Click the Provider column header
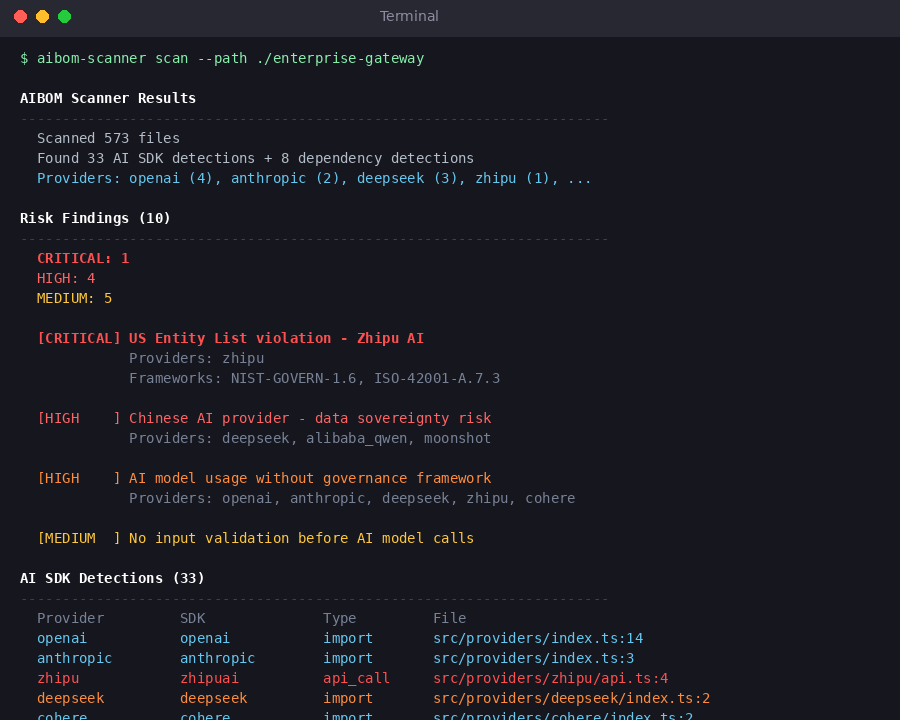 pos(71,618)
